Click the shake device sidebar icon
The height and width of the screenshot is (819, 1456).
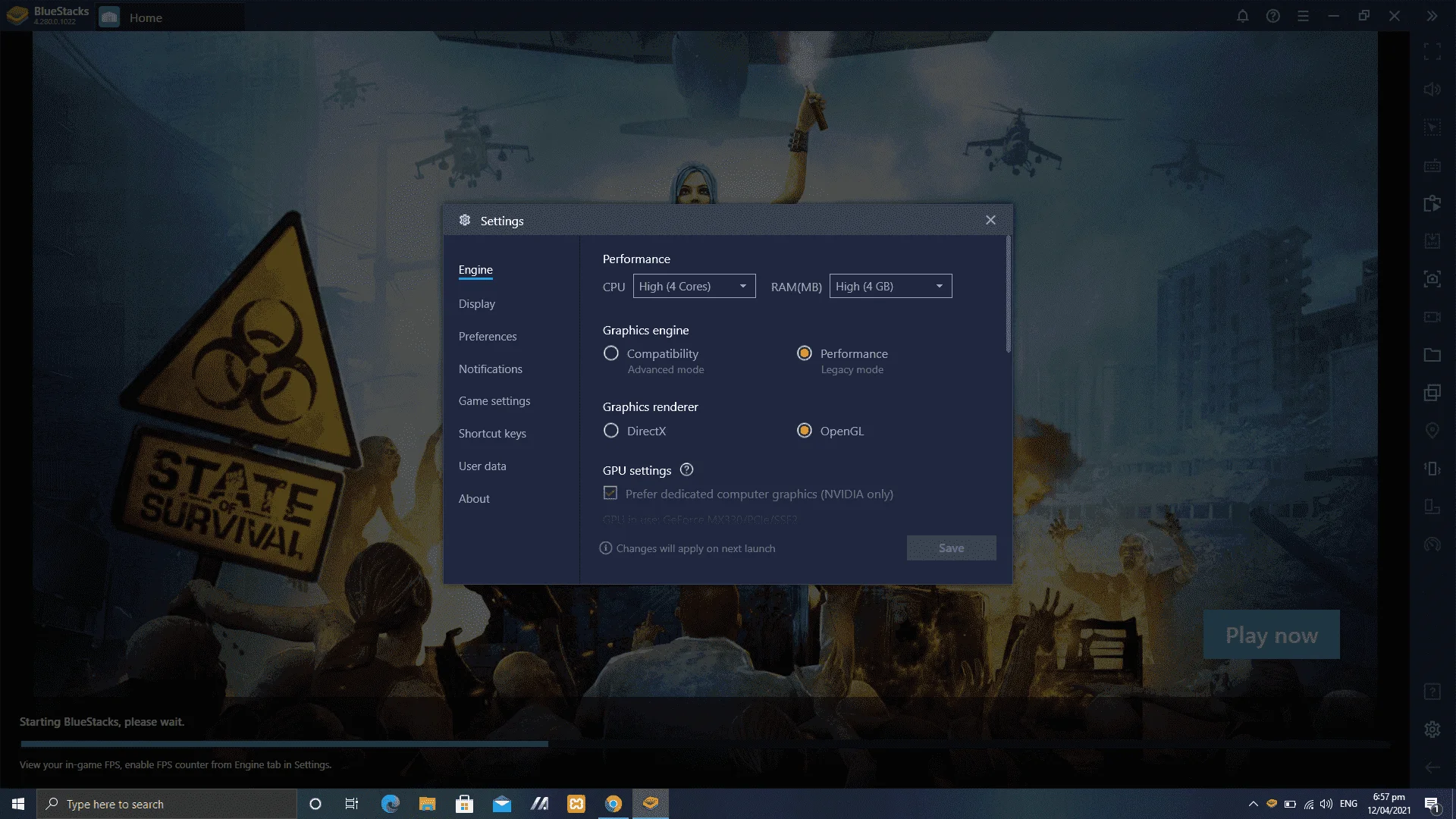pos(1432,469)
